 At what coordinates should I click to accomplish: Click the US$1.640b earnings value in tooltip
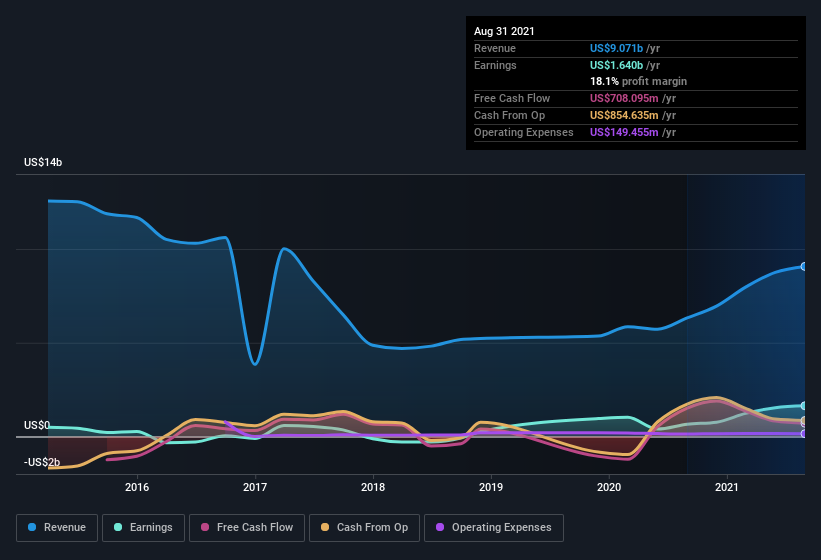(x=616, y=65)
